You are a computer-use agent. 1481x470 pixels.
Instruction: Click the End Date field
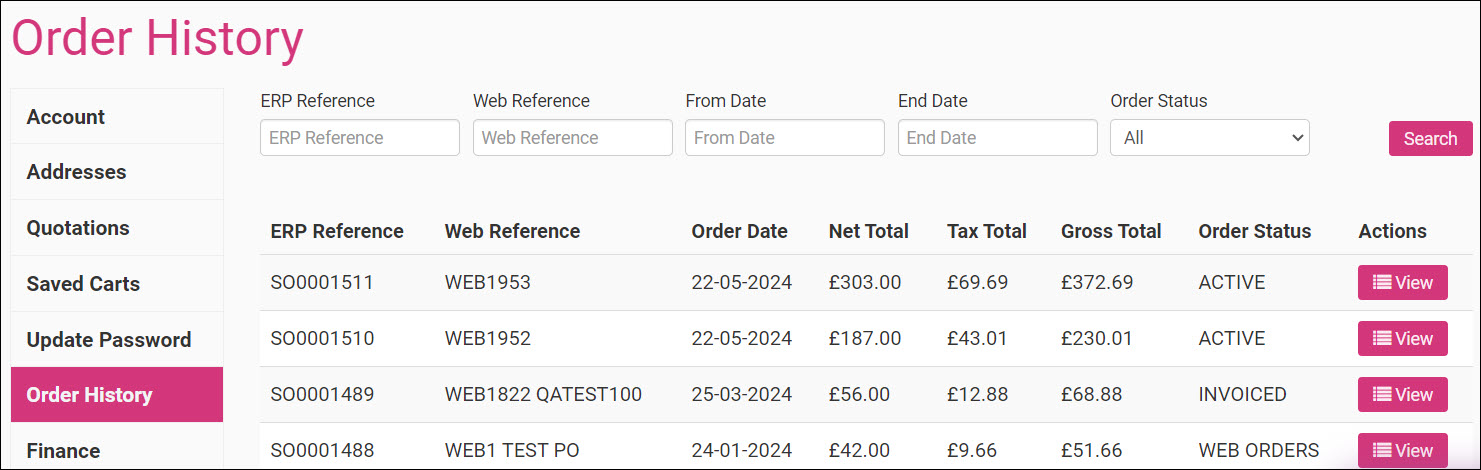[x=997, y=138]
